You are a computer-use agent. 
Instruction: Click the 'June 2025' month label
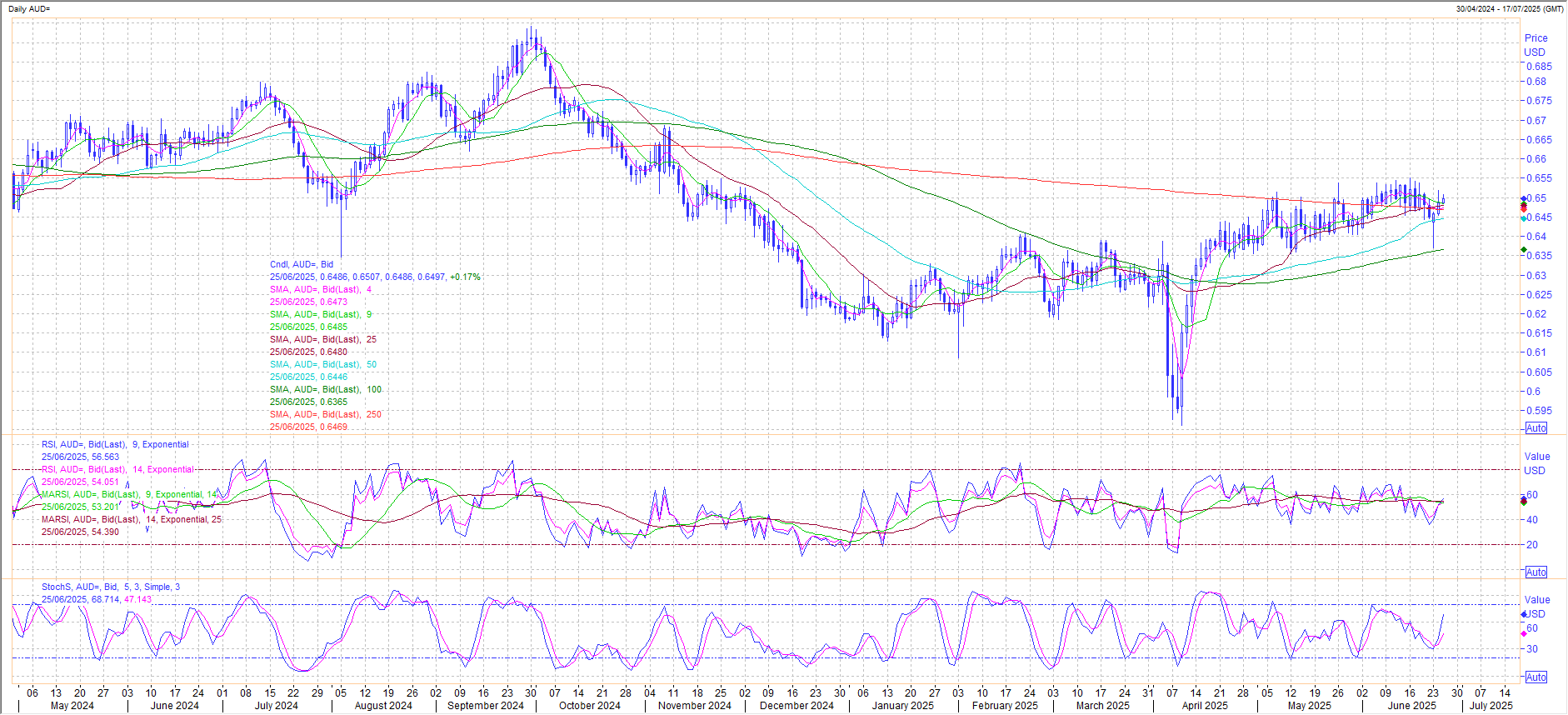[1412, 706]
